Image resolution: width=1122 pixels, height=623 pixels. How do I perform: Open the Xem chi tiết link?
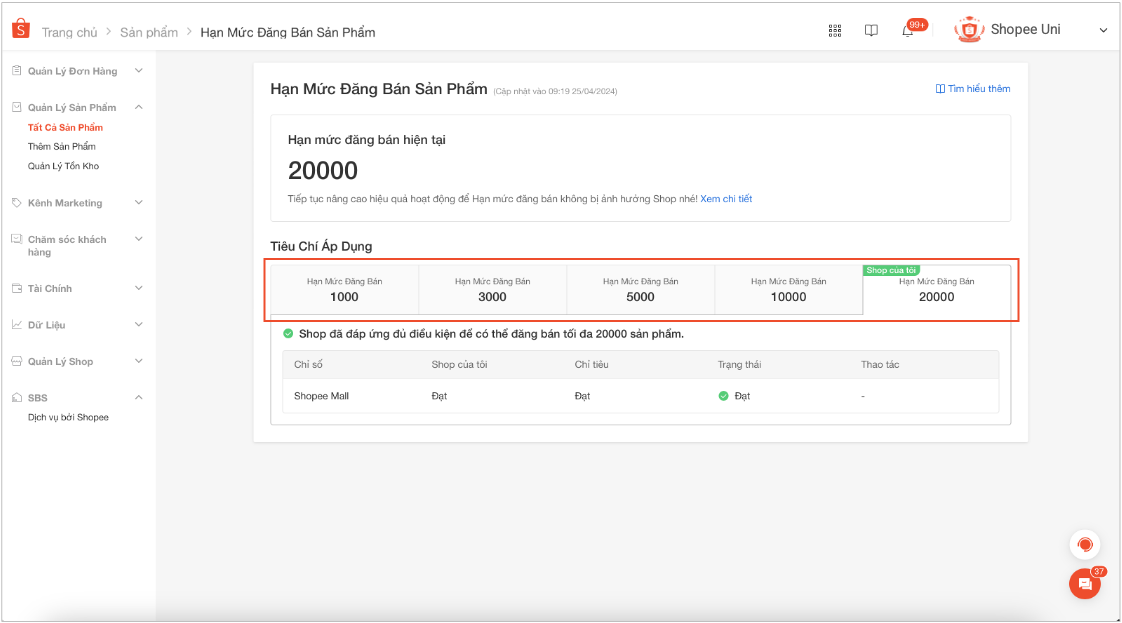[725, 199]
